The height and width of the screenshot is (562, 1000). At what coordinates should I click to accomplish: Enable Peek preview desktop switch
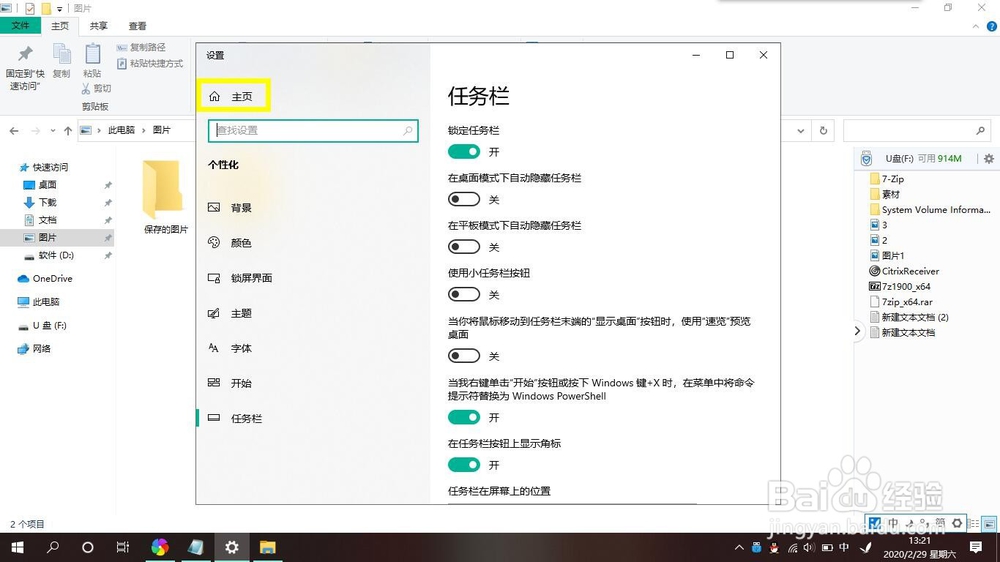point(464,356)
